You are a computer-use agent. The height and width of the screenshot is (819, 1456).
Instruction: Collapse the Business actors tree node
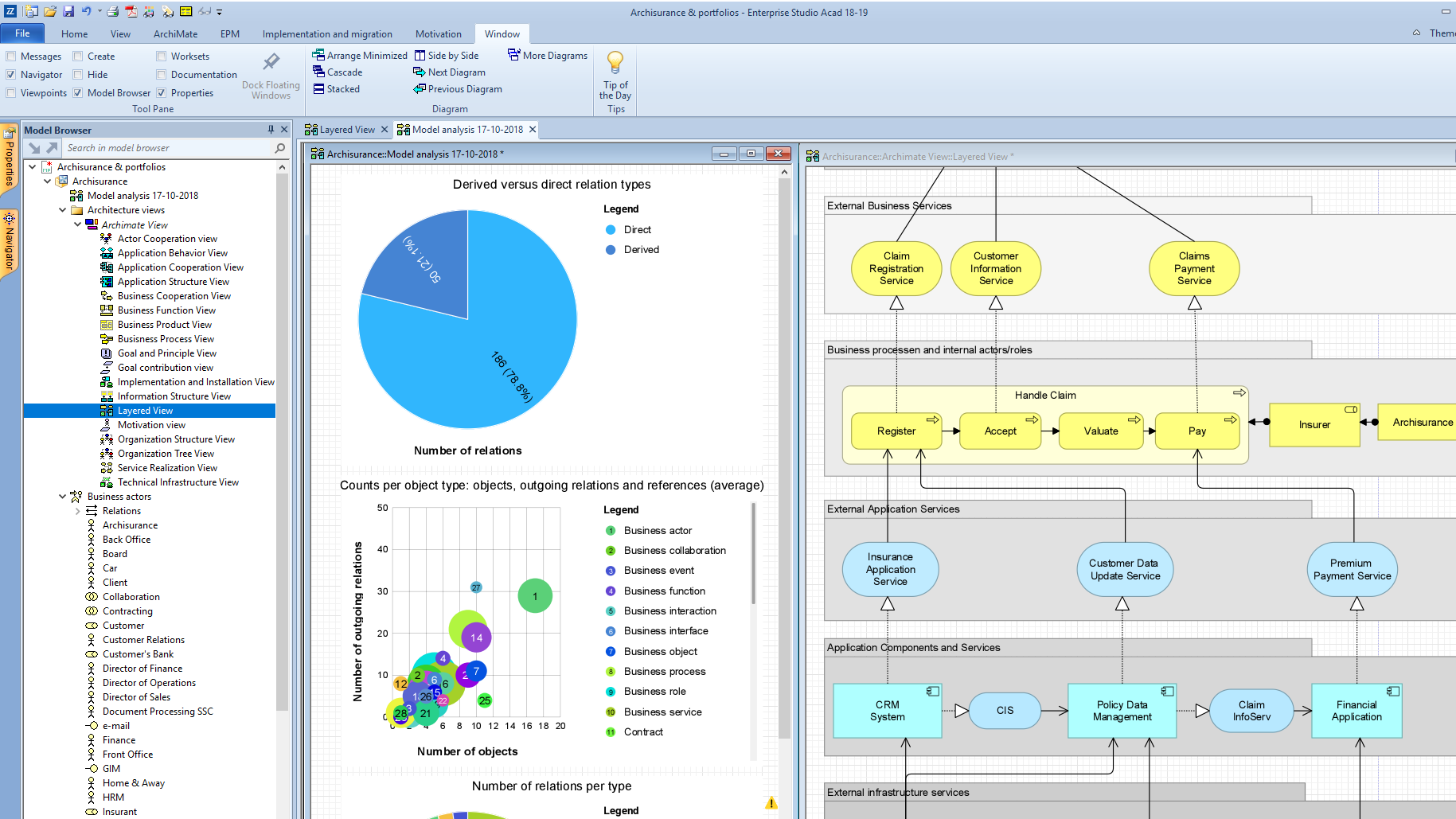(x=62, y=497)
